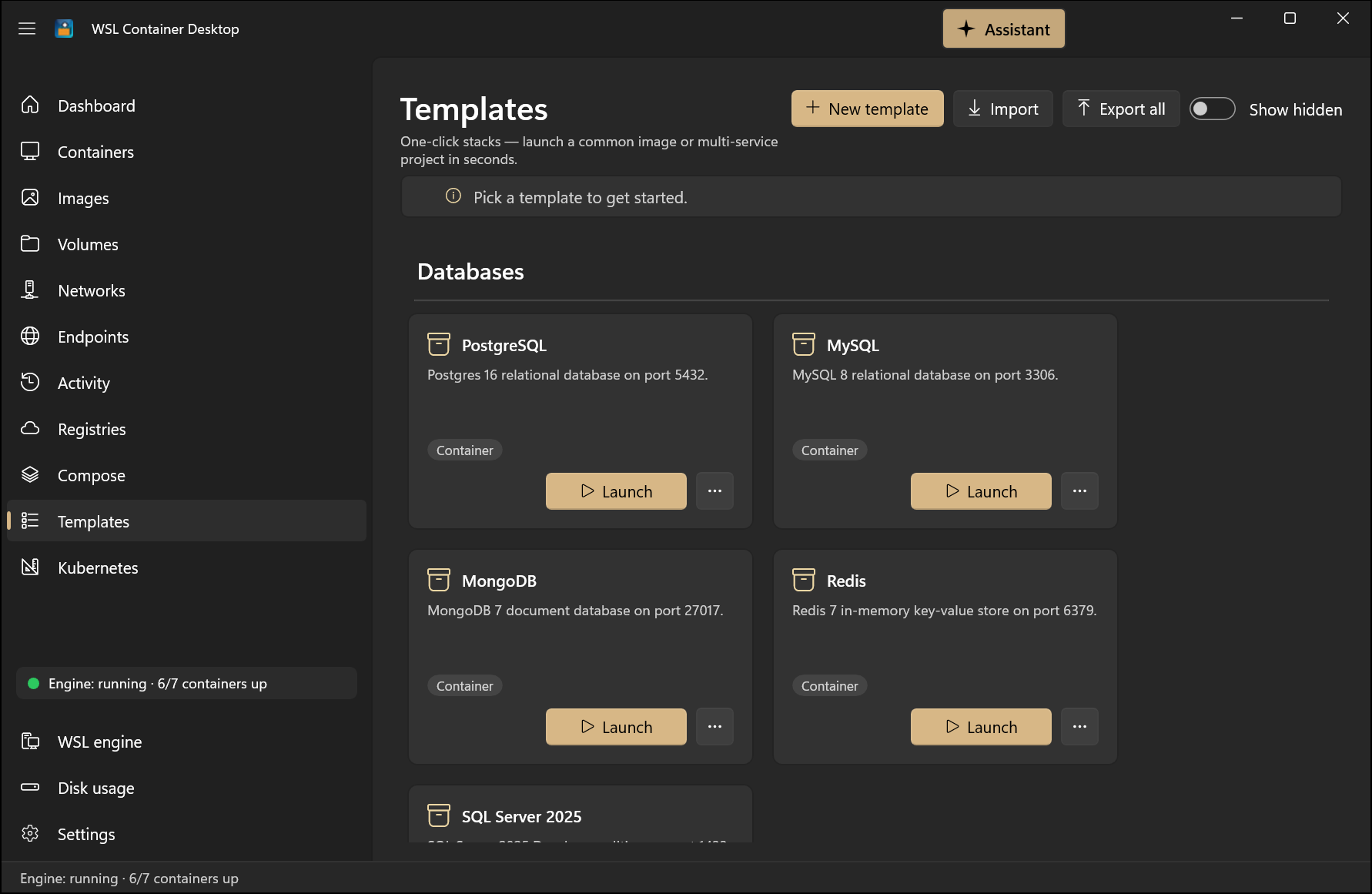Click the Redis database icon

click(x=804, y=580)
